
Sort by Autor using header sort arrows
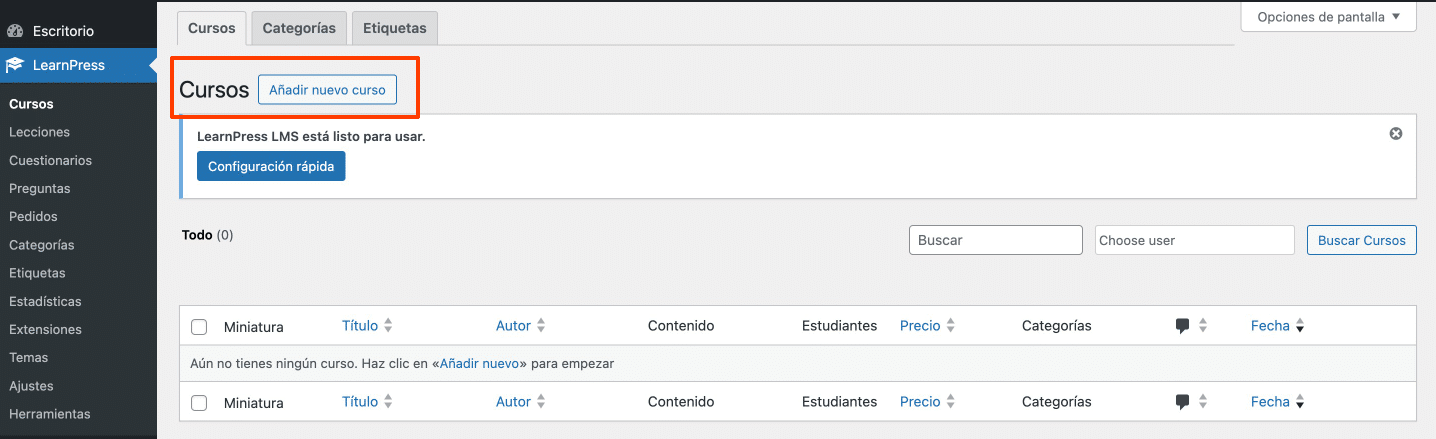(541, 326)
